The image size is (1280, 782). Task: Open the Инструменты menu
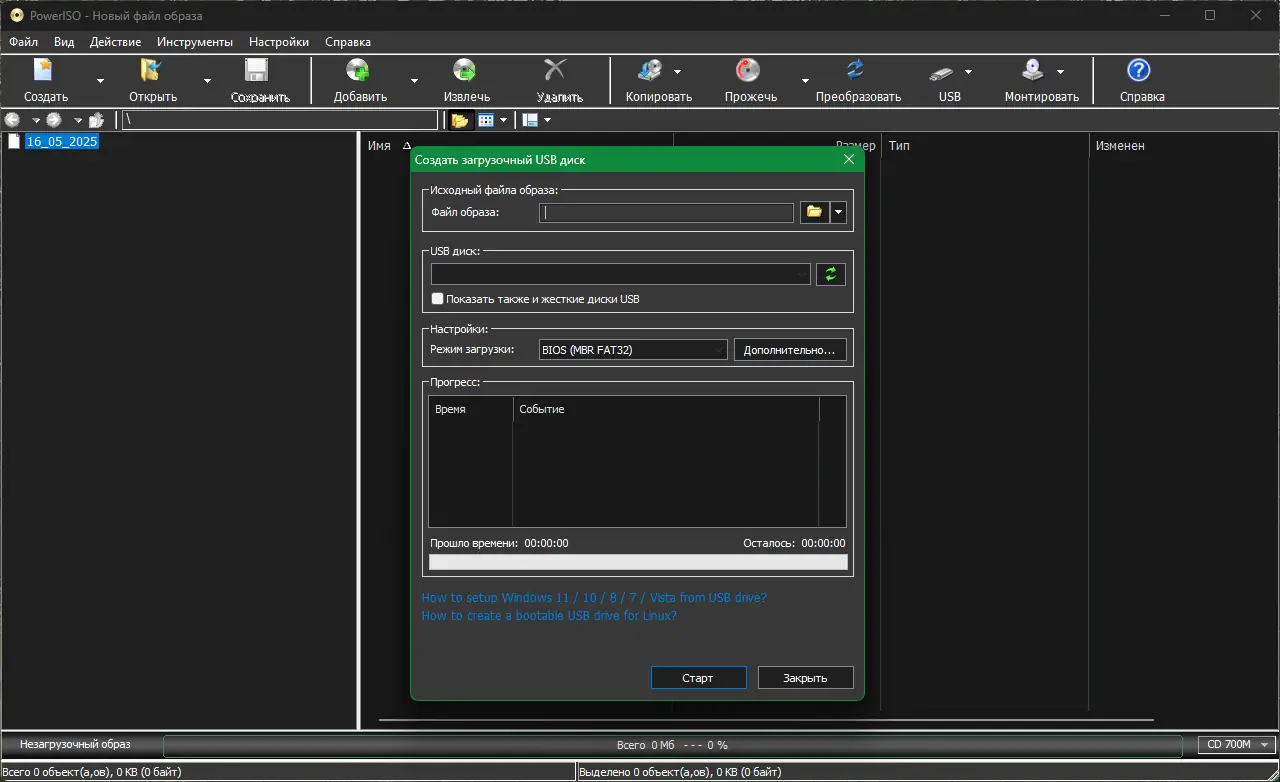point(195,42)
